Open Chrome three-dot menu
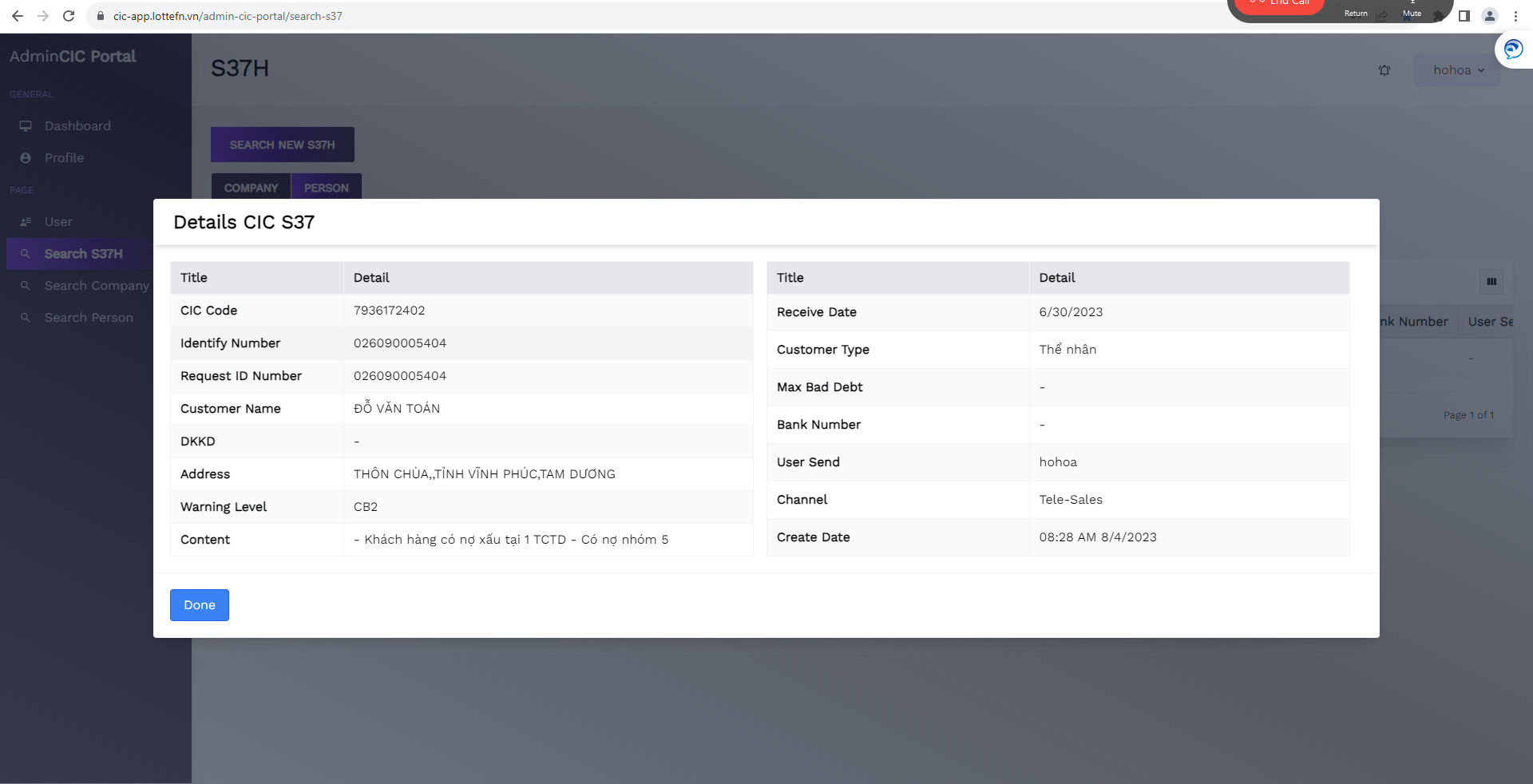The height and width of the screenshot is (784, 1533). point(1515,16)
